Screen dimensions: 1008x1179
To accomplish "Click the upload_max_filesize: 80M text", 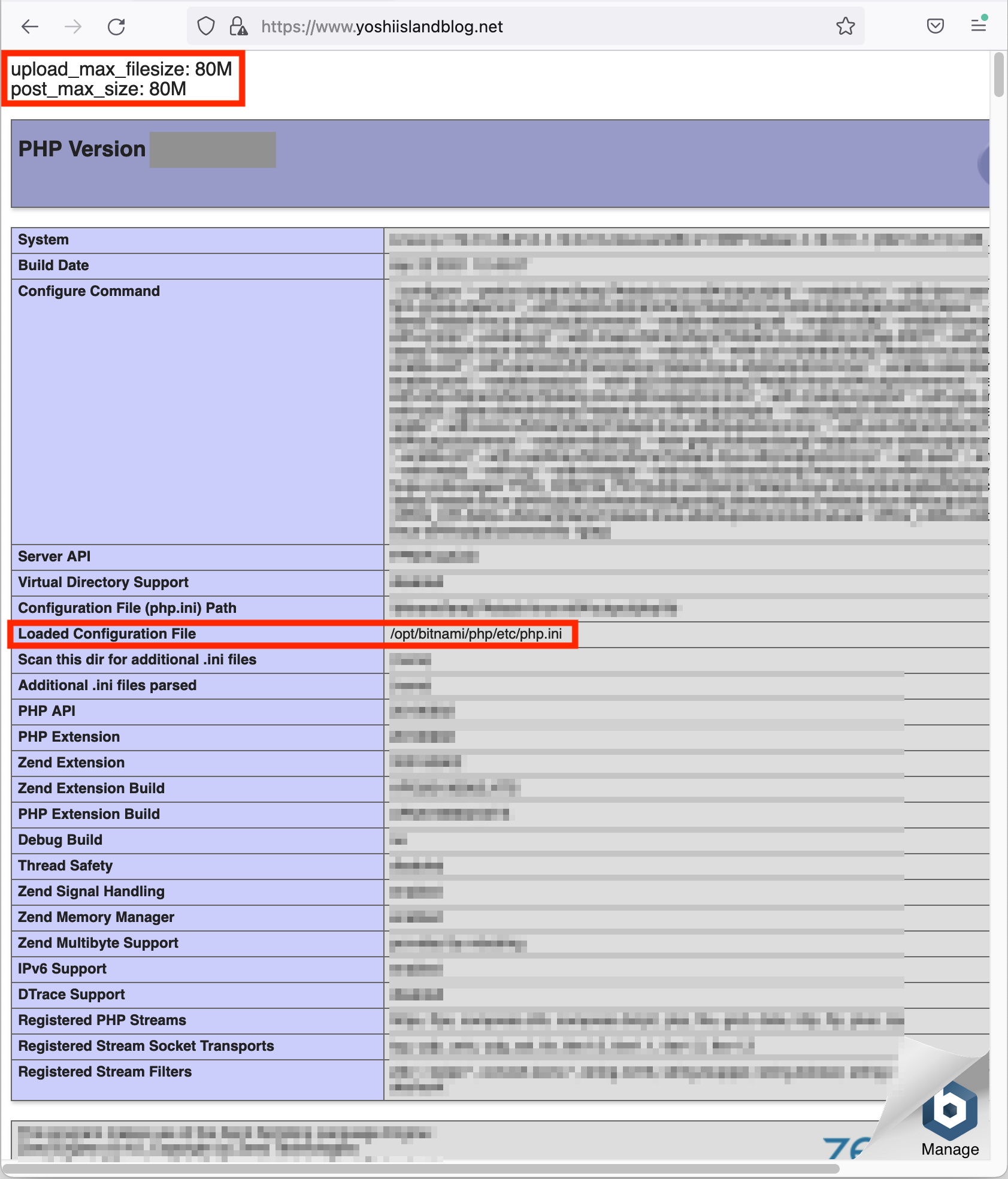I will click(x=122, y=69).
